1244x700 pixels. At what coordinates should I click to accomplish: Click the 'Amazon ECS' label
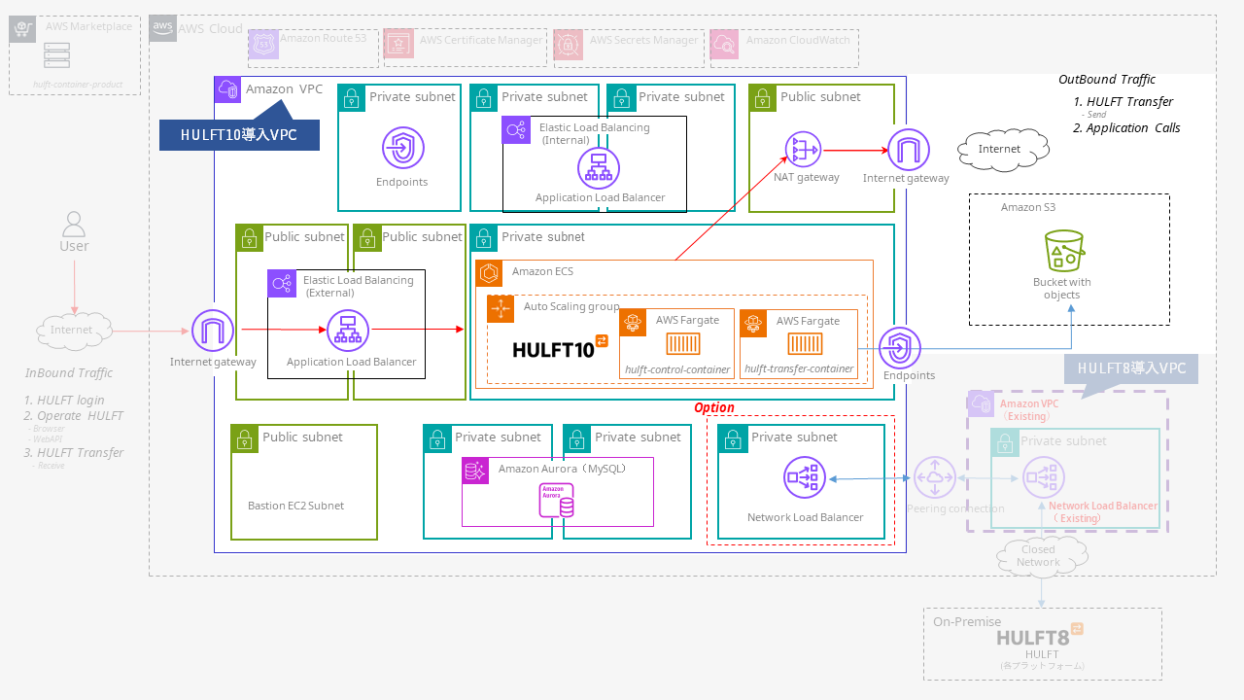pyautogui.click(x=542, y=272)
